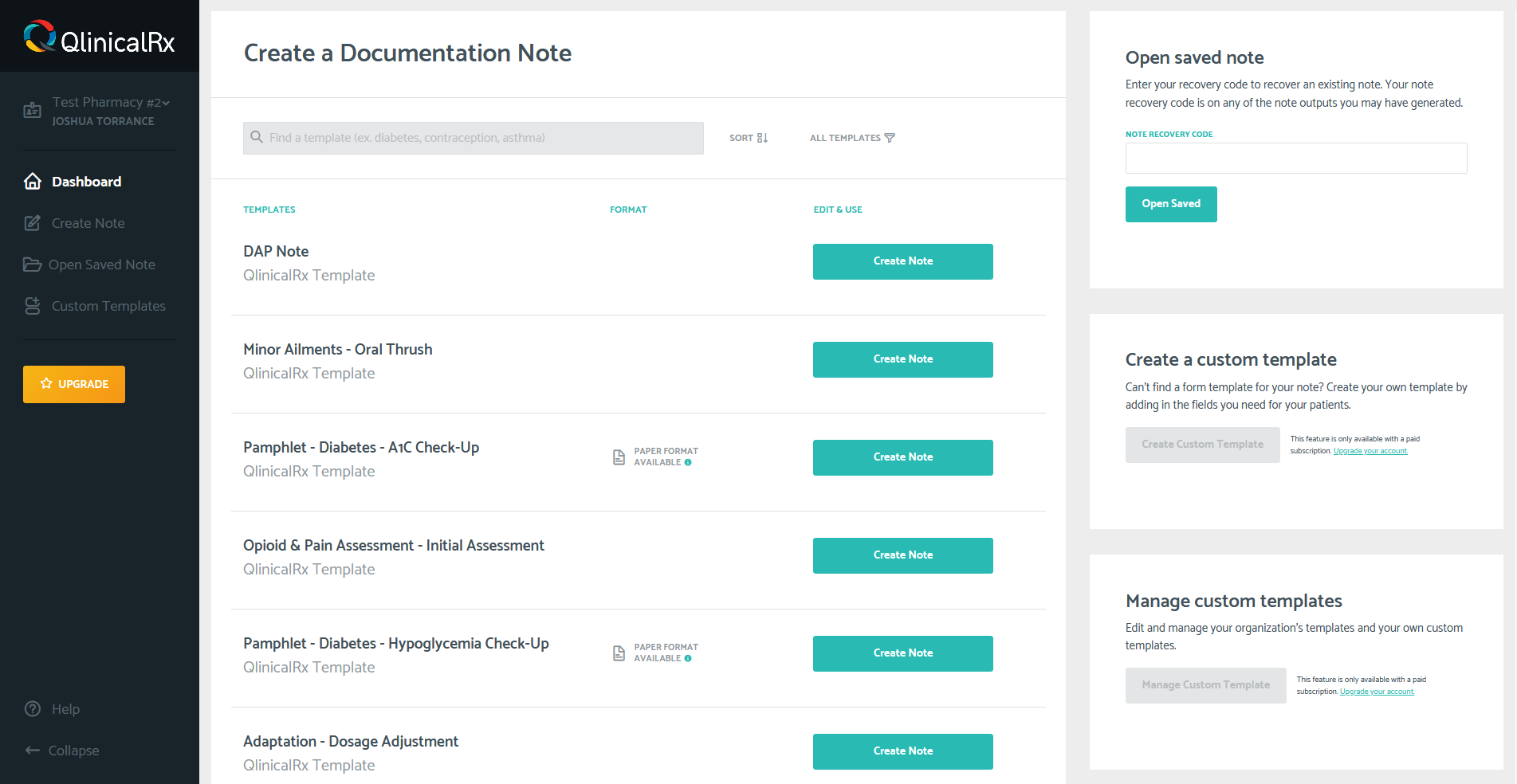Click Upgrade your account link under custom template
Viewport: 1517px width, 784px height.
click(1370, 451)
